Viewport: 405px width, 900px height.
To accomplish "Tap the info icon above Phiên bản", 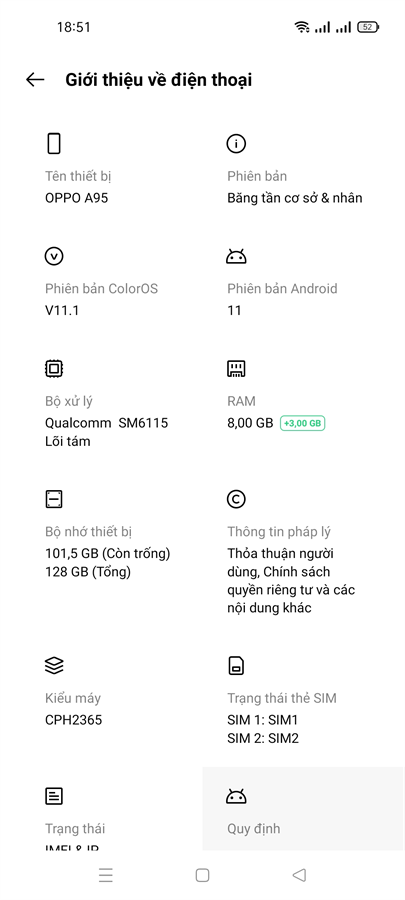I will 236,143.
